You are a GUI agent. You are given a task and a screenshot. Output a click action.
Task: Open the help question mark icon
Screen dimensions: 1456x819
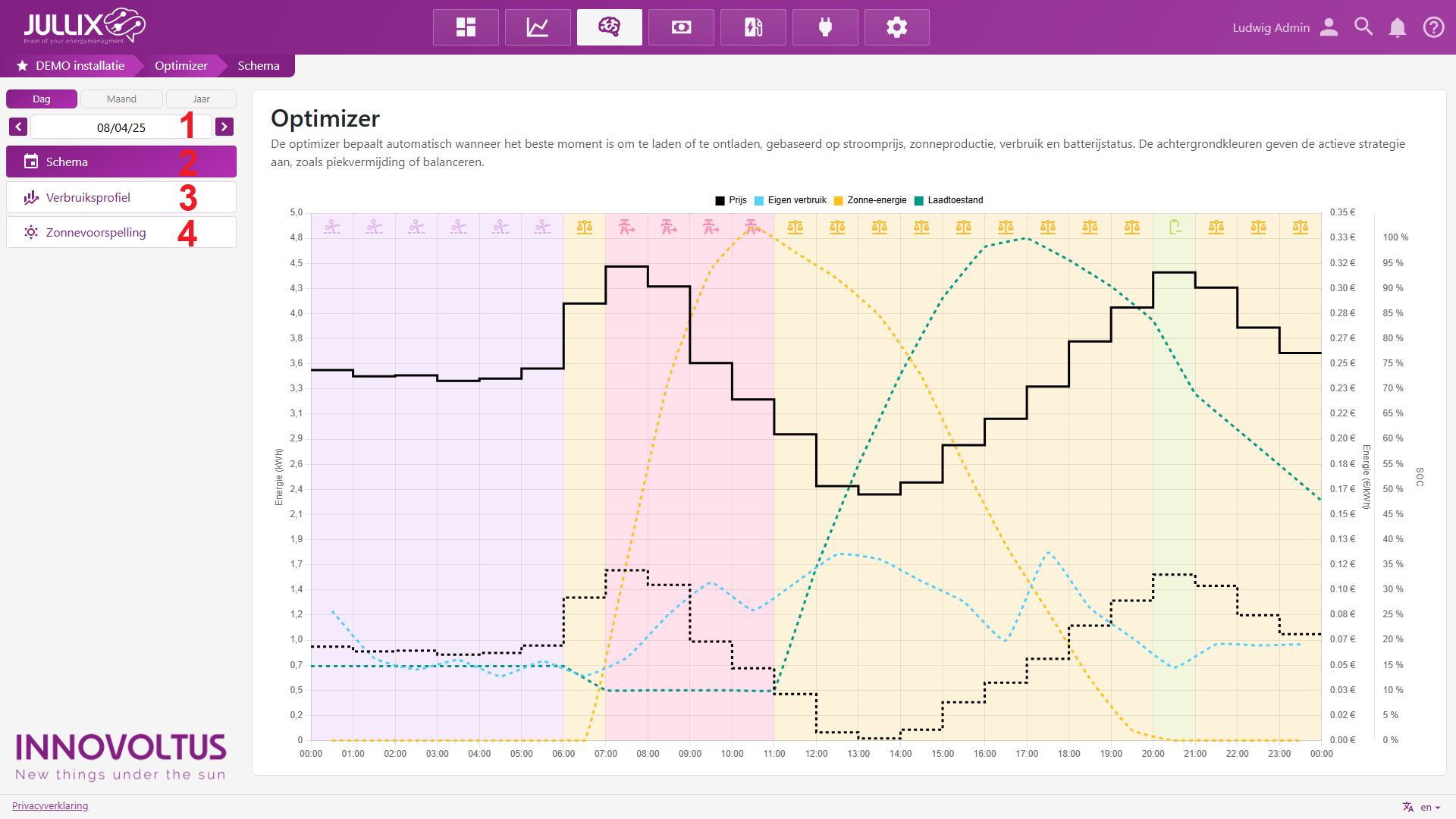1433,27
